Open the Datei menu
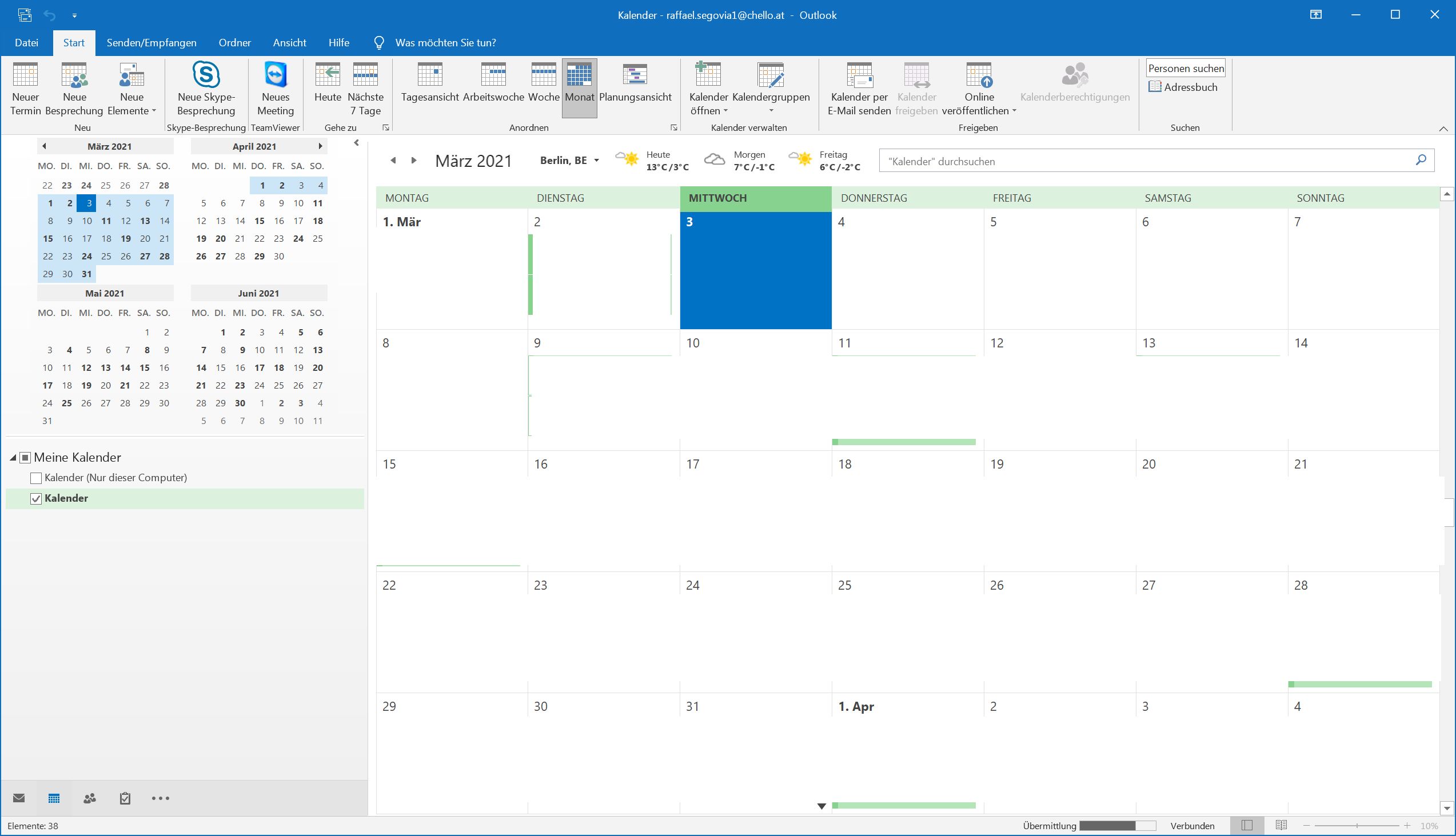 coord(26,42)
